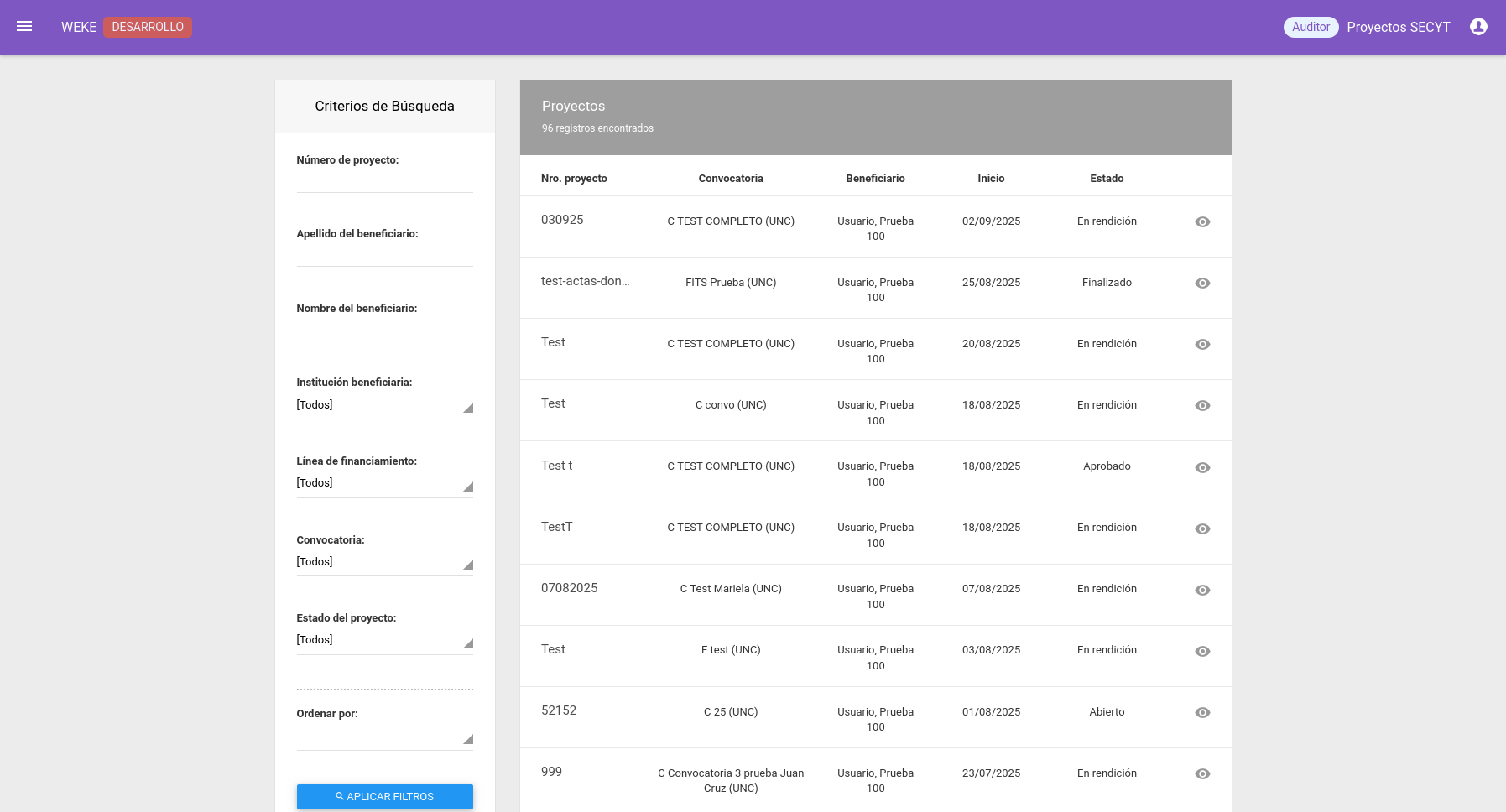Click the Número de proyecto input field
Screen dimensions: 1506x812
[x=384, y=180]
